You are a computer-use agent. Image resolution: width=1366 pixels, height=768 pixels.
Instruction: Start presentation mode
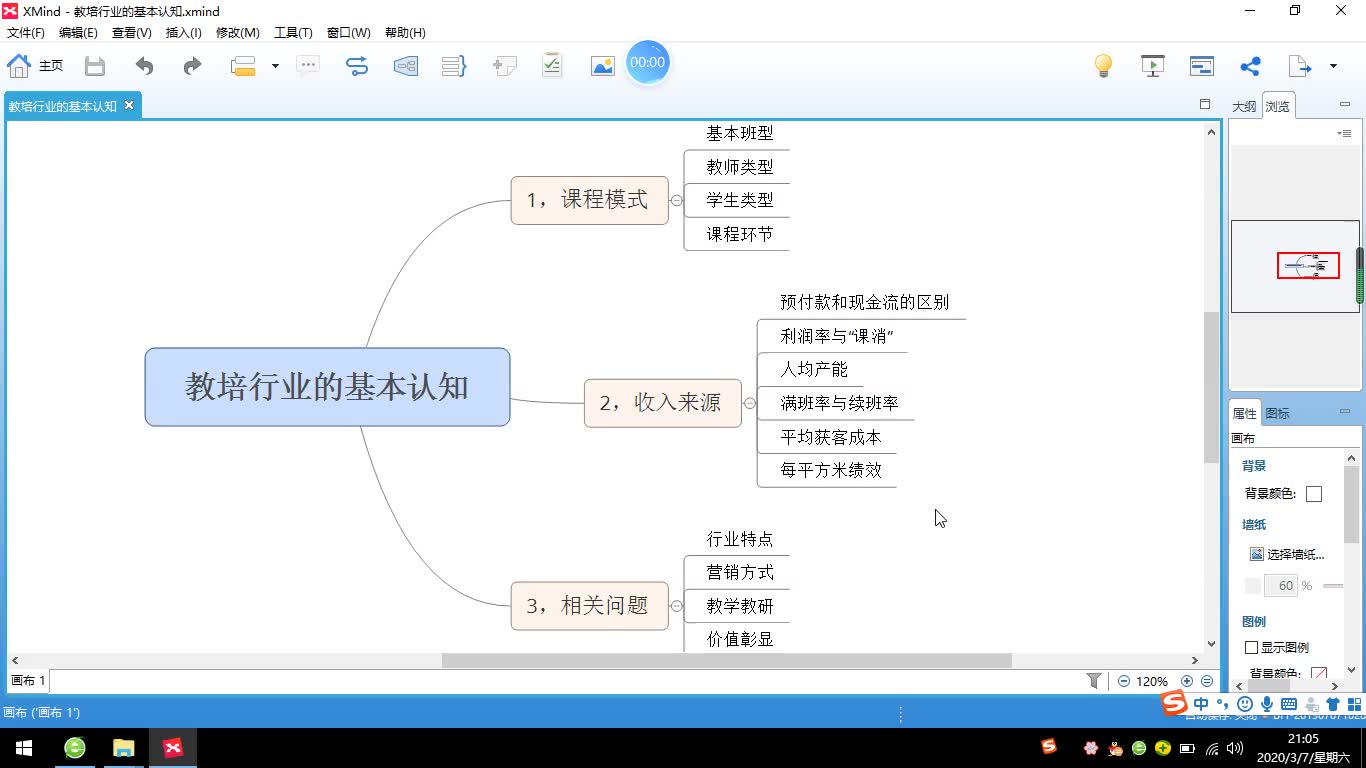1153,66
